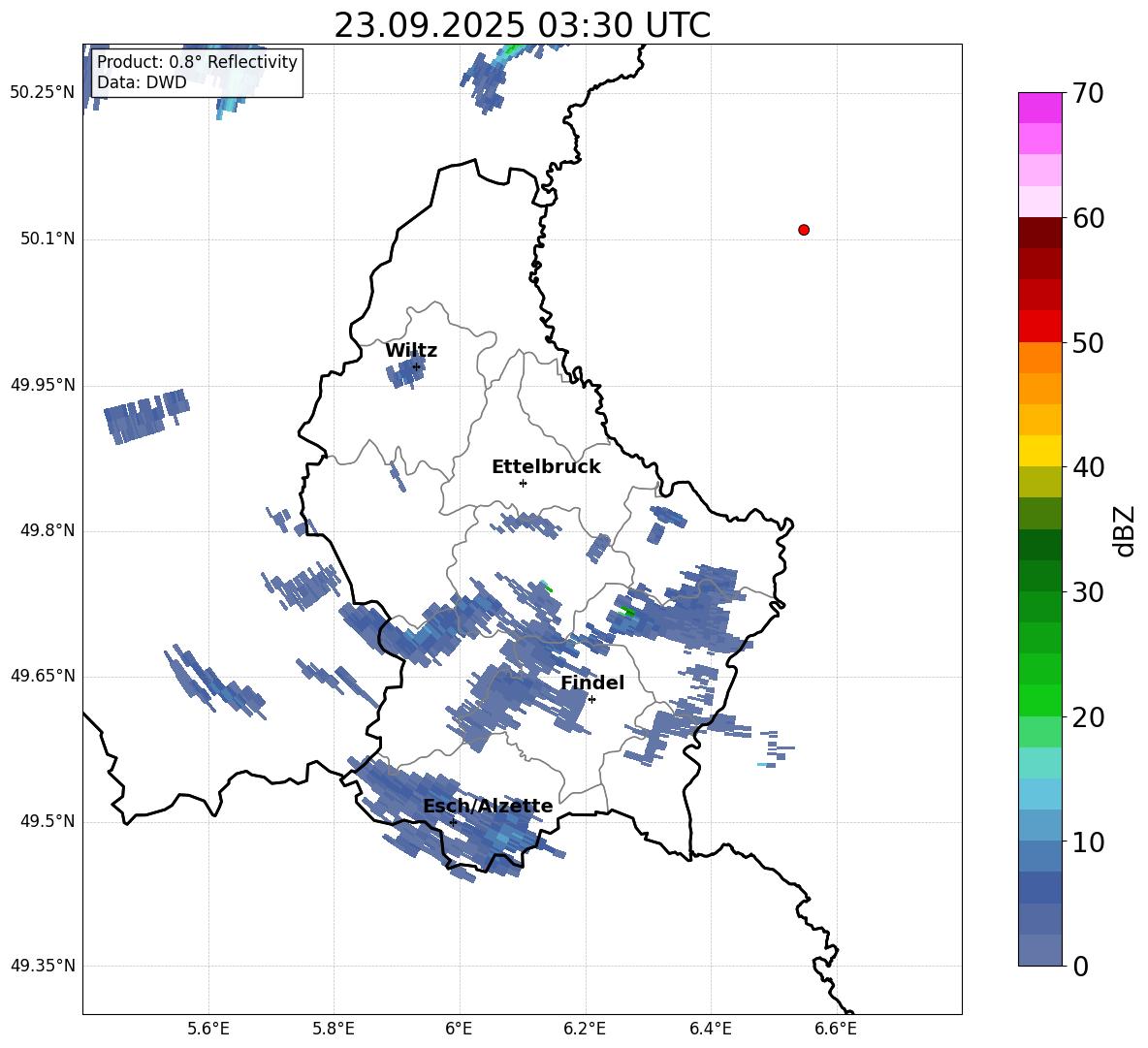Screen dimensions: 1148x1048
Task: Click the magenta top colorbar segment
Action: tap(1039, 108)
